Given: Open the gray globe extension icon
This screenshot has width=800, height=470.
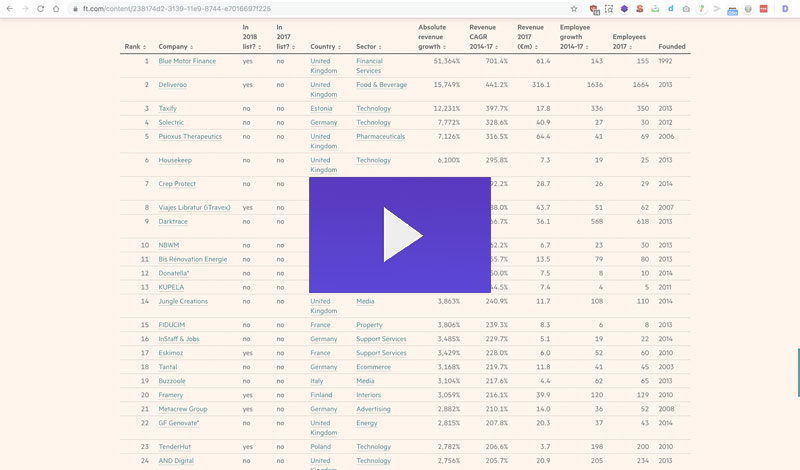Looking at the screenshot, I should [748, 9].
